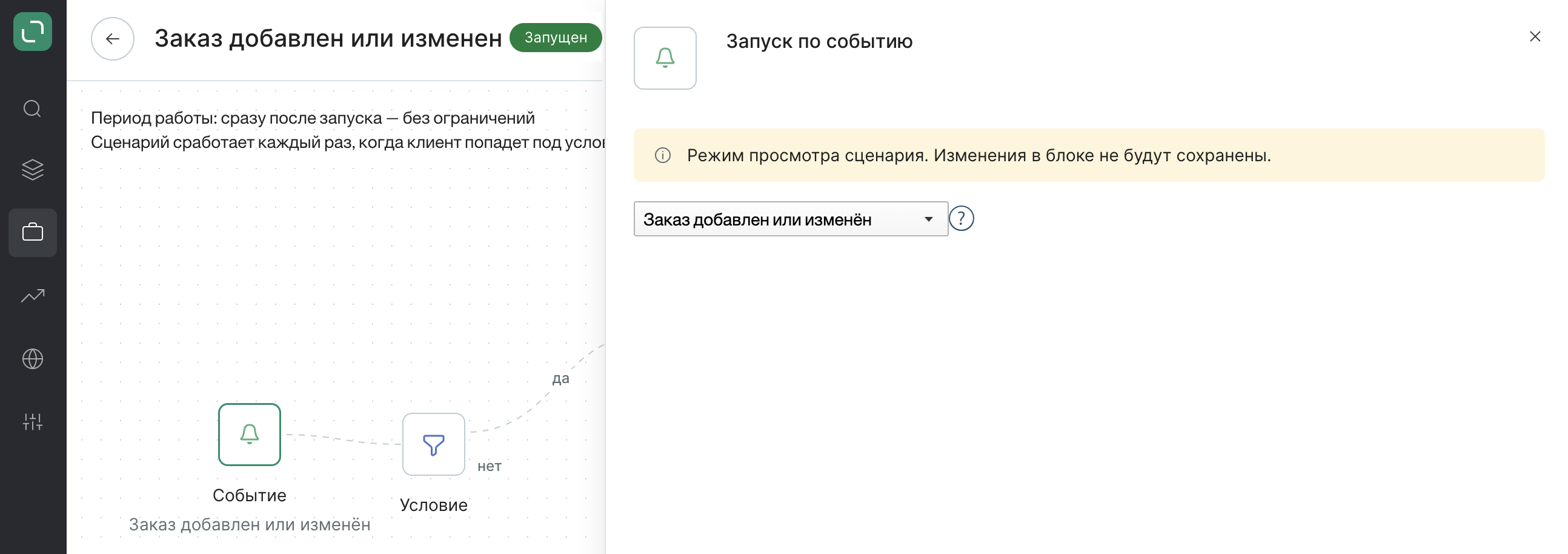Screen dimensions: 1568x554
Task: Open the Заказ добавлен или изменён dropdown
Action: coord(791,219)
